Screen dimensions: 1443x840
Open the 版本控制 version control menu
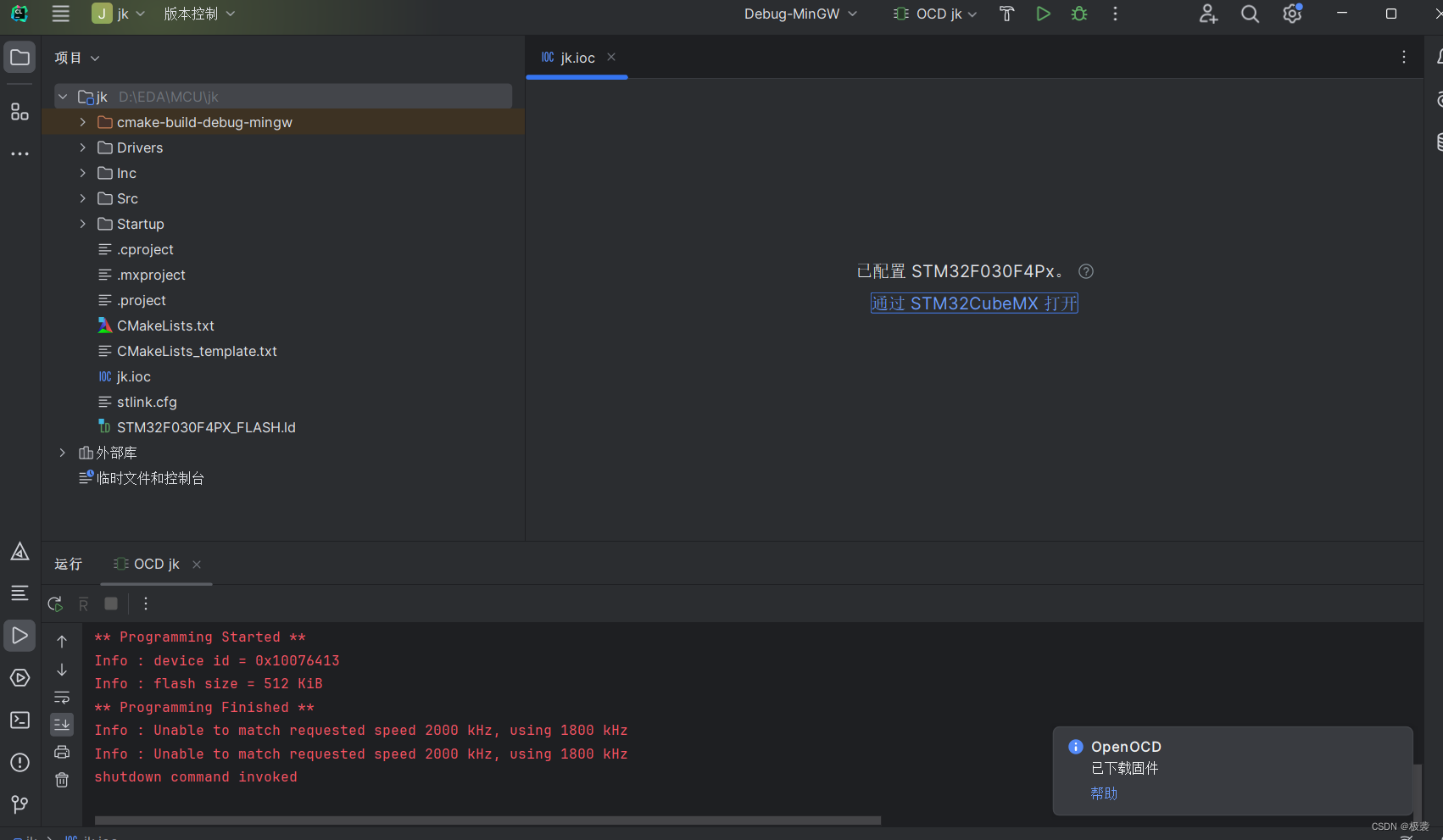pyautogui.click(x=199, y=14)
